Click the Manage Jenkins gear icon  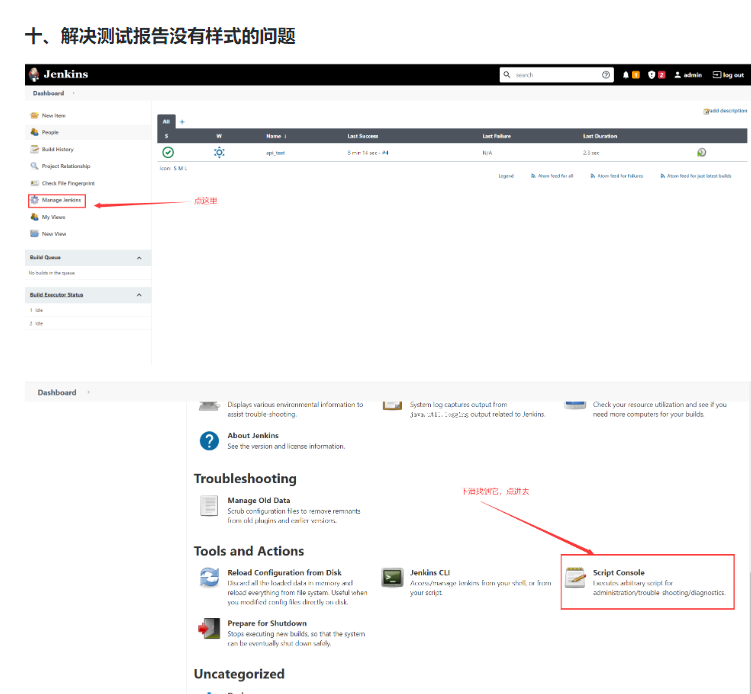click(34, 200)
